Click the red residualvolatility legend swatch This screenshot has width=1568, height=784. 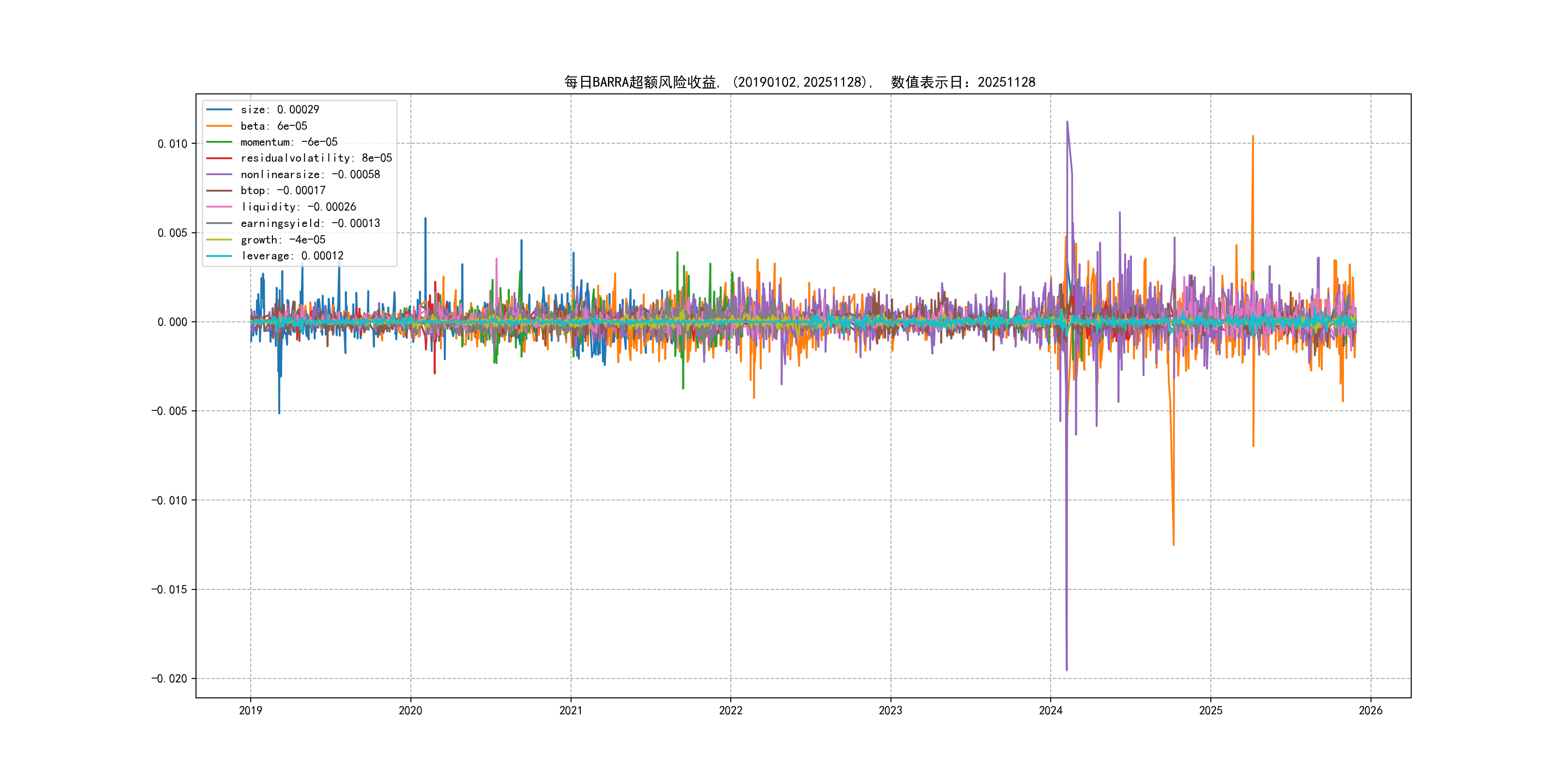coord(219,158)
